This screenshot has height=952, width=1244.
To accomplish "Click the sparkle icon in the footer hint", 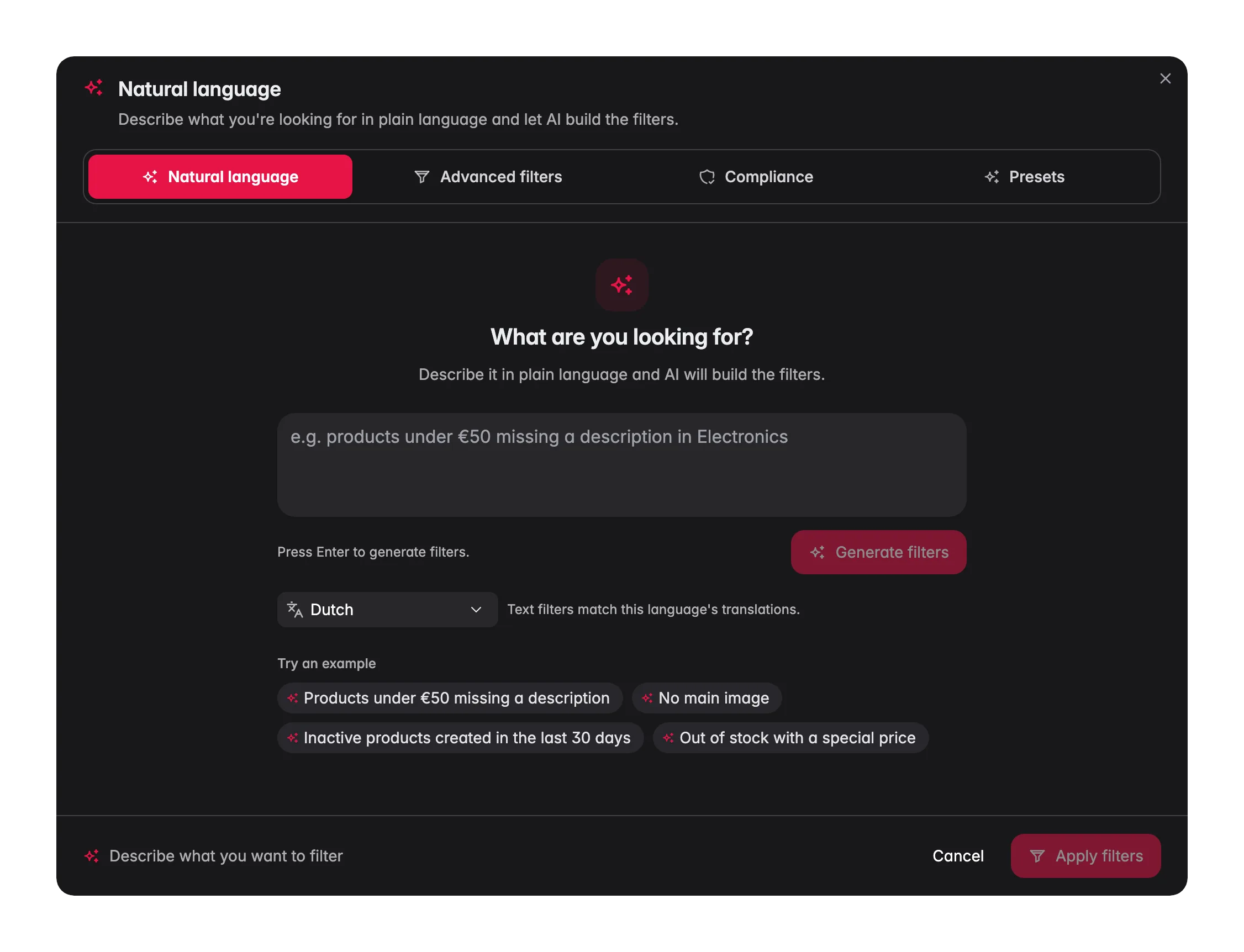I will [x=92, y=856].
